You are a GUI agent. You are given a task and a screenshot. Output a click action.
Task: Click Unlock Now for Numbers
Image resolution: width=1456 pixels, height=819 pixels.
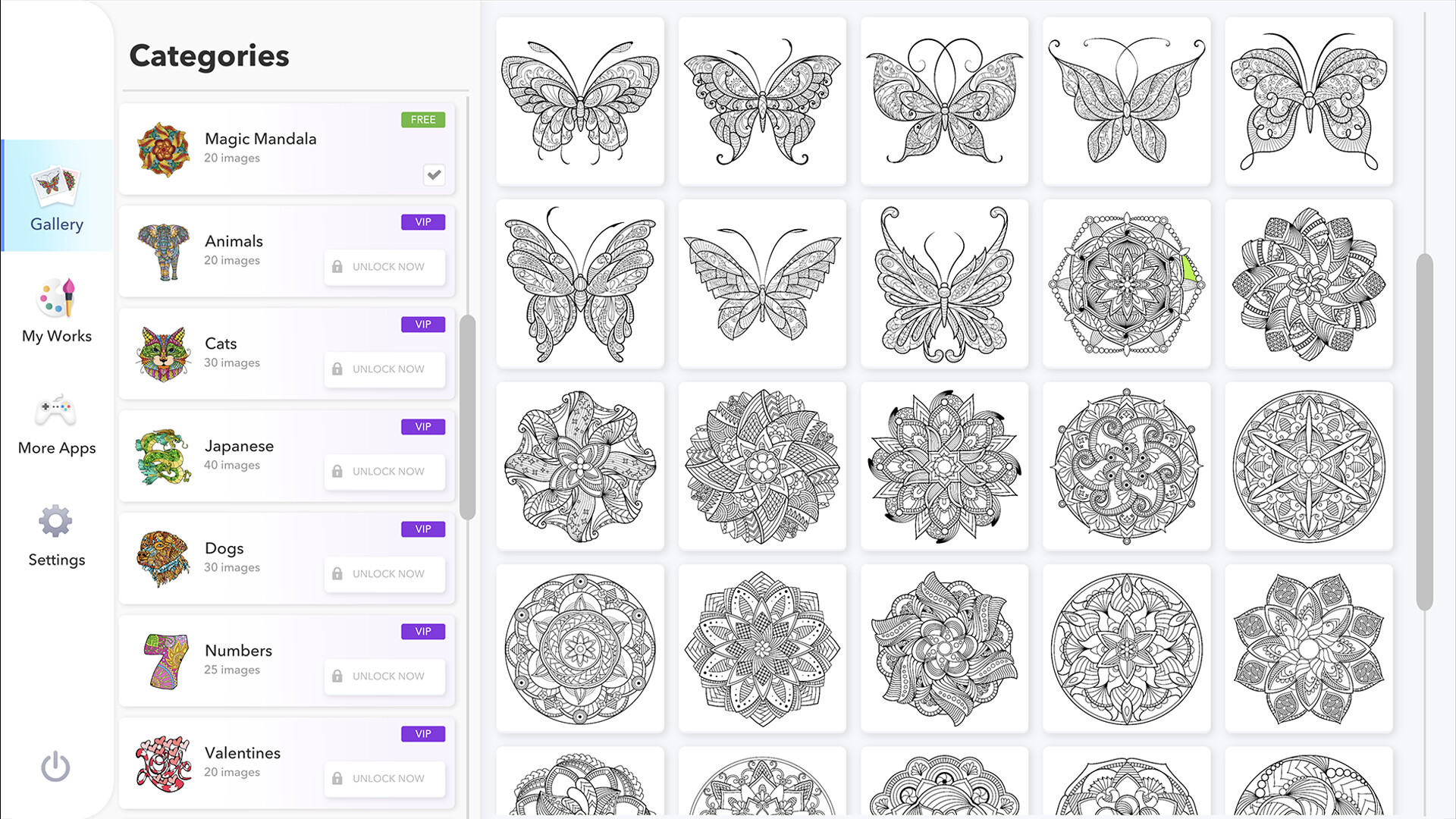[x=385, y=676]
